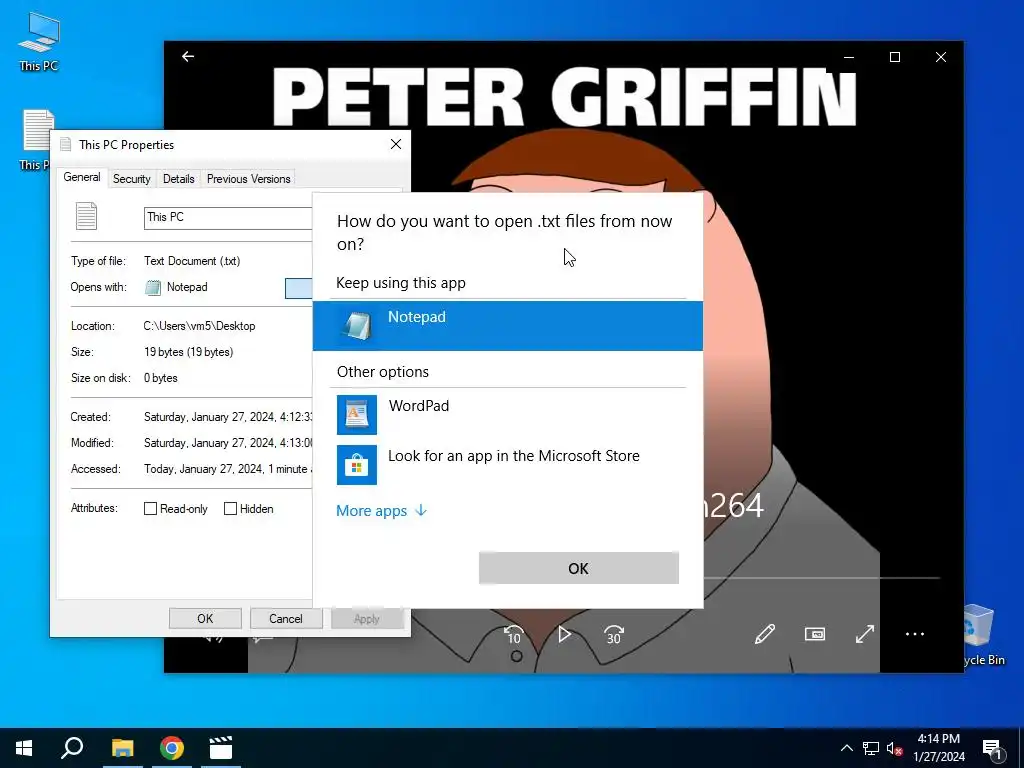
Task: Enable the Read-only attribute checkbox
Action: click(150, 509)
